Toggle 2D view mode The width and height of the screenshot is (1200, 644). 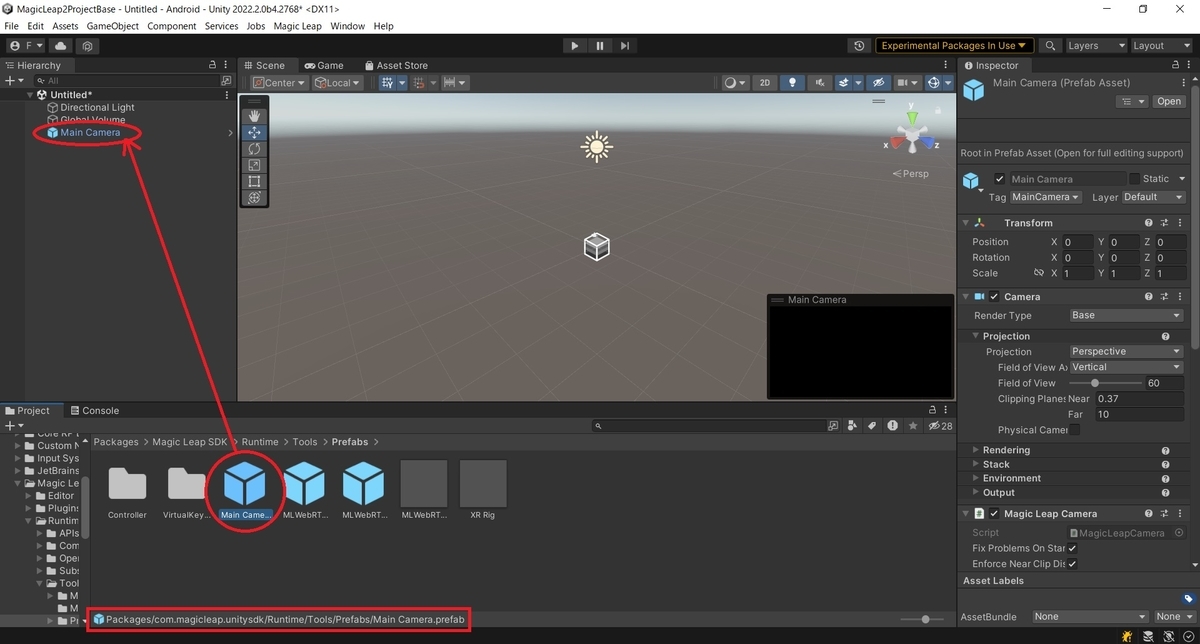(x=764, y=83)
